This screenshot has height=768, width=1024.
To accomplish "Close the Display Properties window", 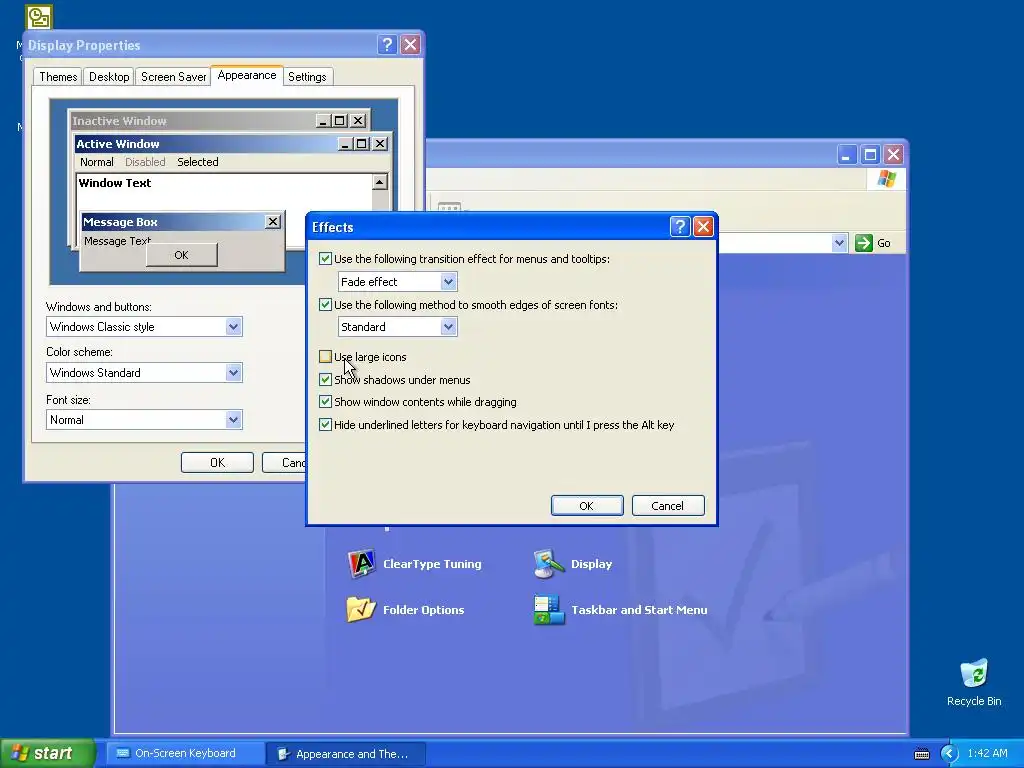I will pyautogui.click(x=410, y=44).
